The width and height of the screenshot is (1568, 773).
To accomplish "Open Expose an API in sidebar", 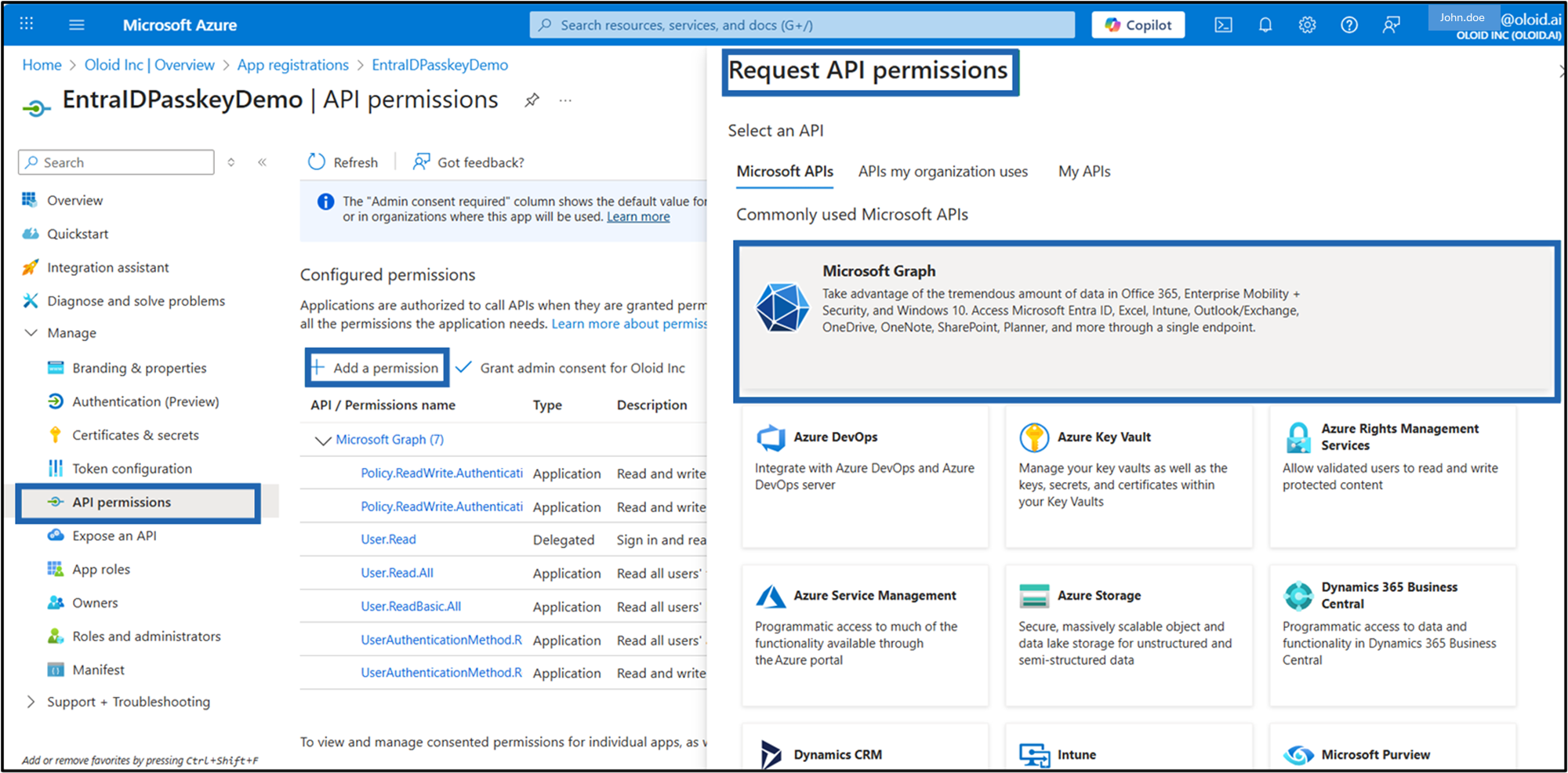I will [x=114, y=536].
